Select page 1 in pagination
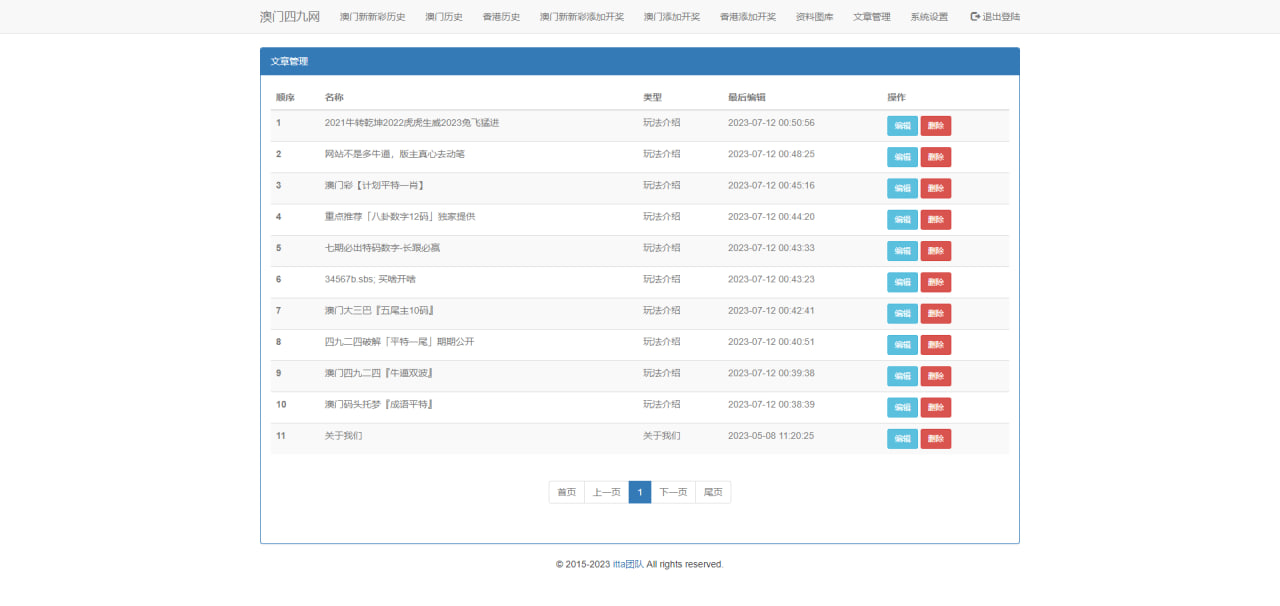This screenshot has height=606, width=1280. tap(640, 492)
